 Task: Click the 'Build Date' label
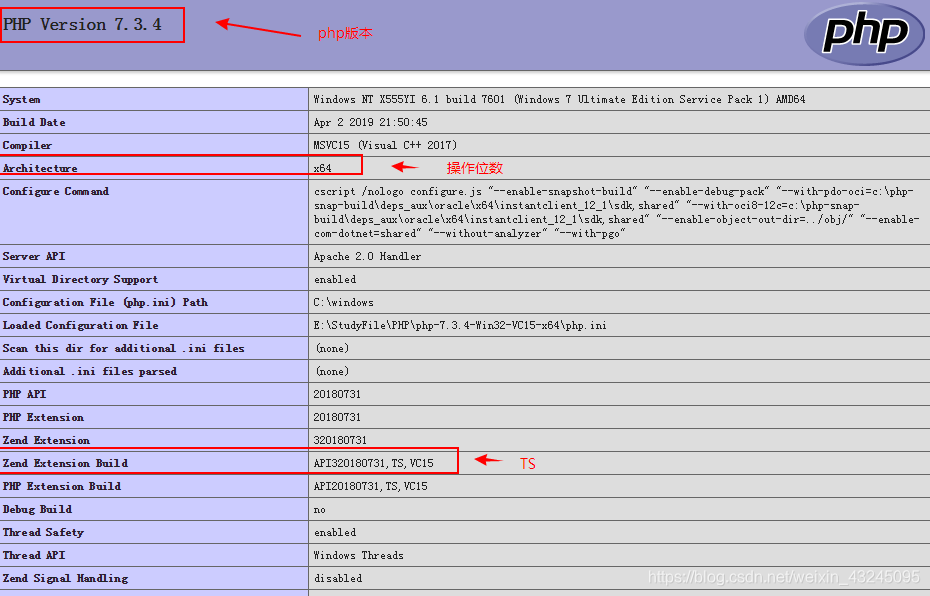click(34, 122)
